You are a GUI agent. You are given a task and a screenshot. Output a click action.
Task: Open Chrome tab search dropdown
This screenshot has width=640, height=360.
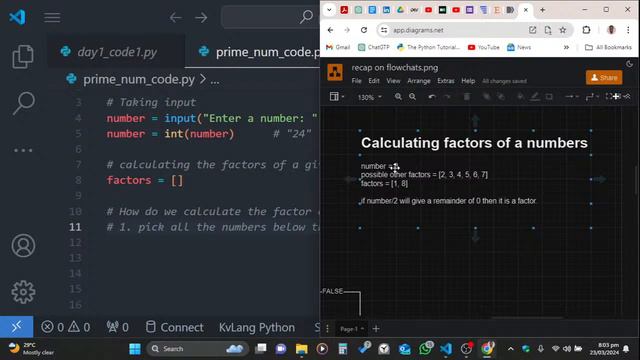pyautogui.click(x=329, y=10)
